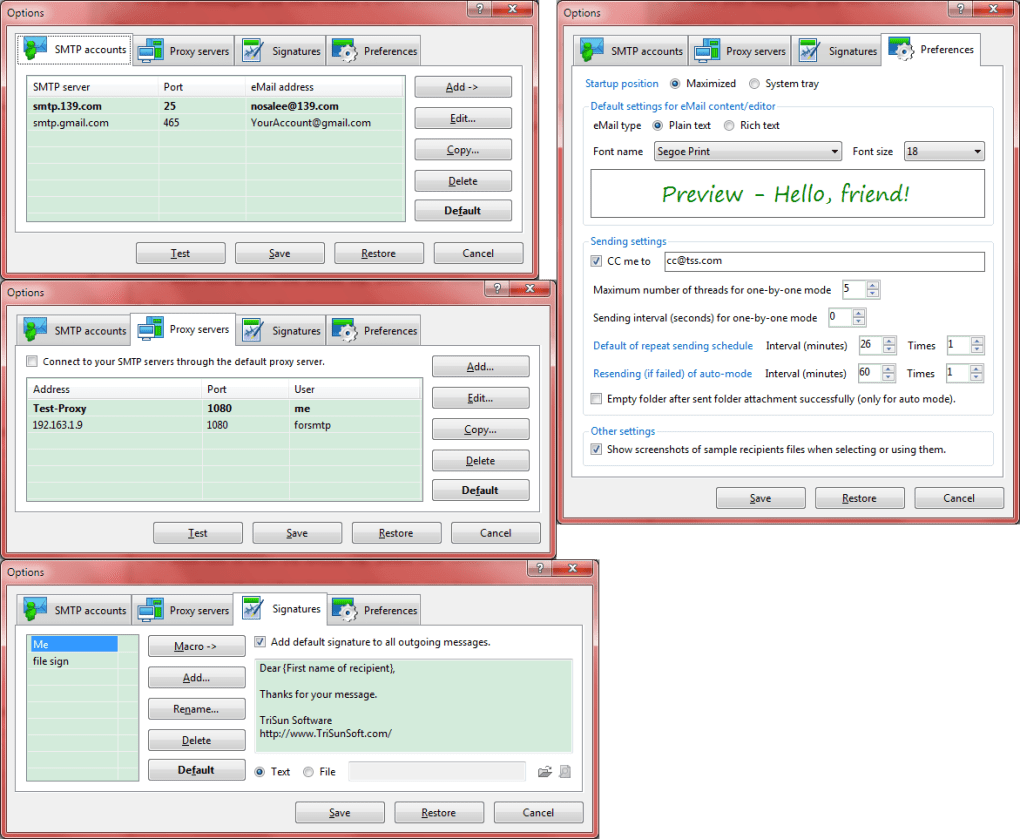Click the Test button under the SMTP server list
Viewport: 1020px width, 839px height.
(180, 252)
